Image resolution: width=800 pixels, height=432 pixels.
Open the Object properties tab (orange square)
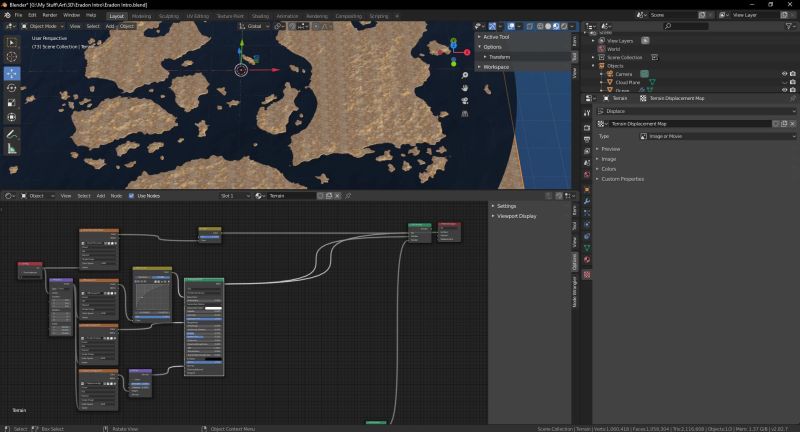tap(587, 190)
